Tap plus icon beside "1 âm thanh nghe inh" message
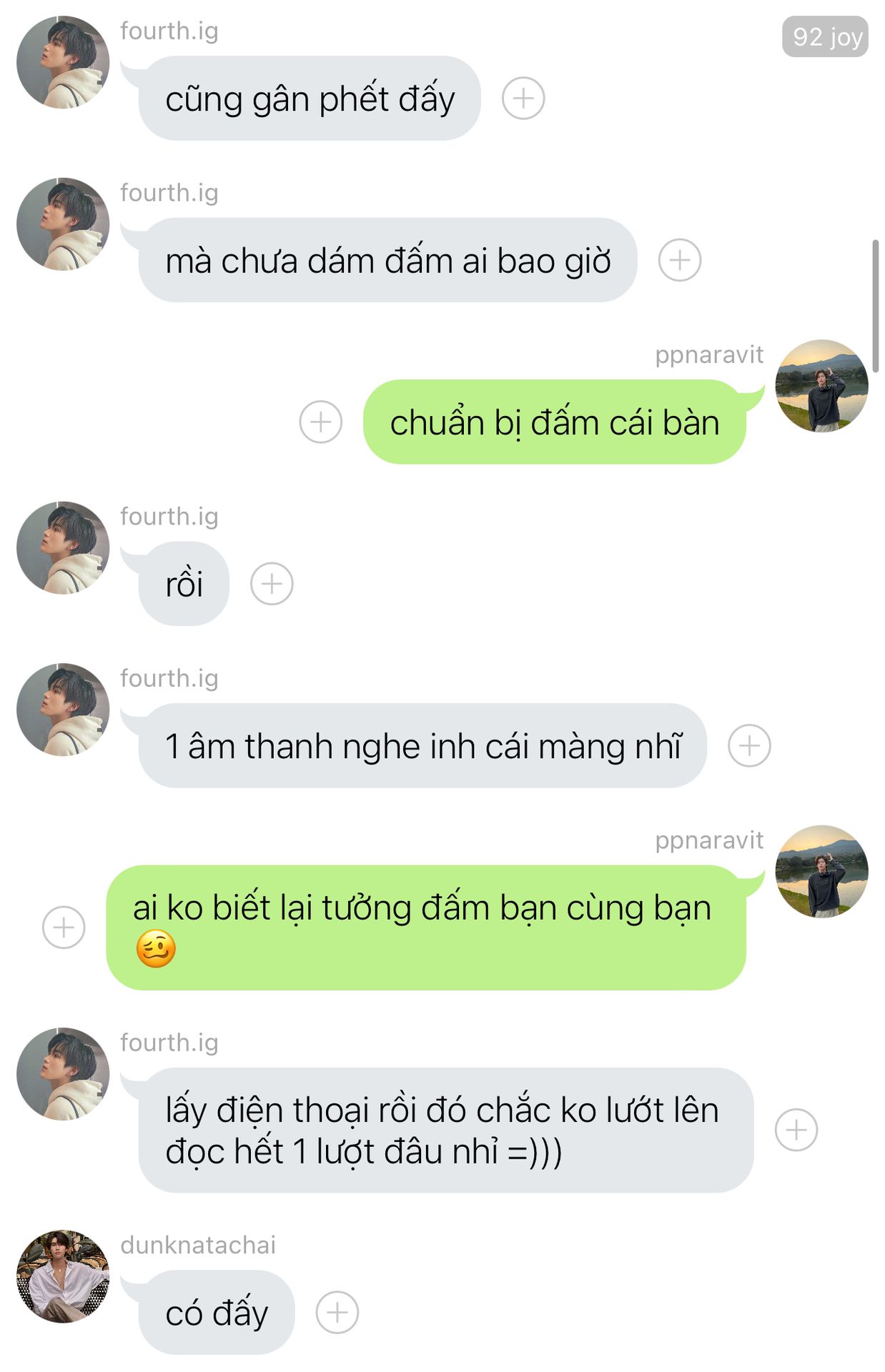Screen dimensions: 885x1372 click(749, 745)
